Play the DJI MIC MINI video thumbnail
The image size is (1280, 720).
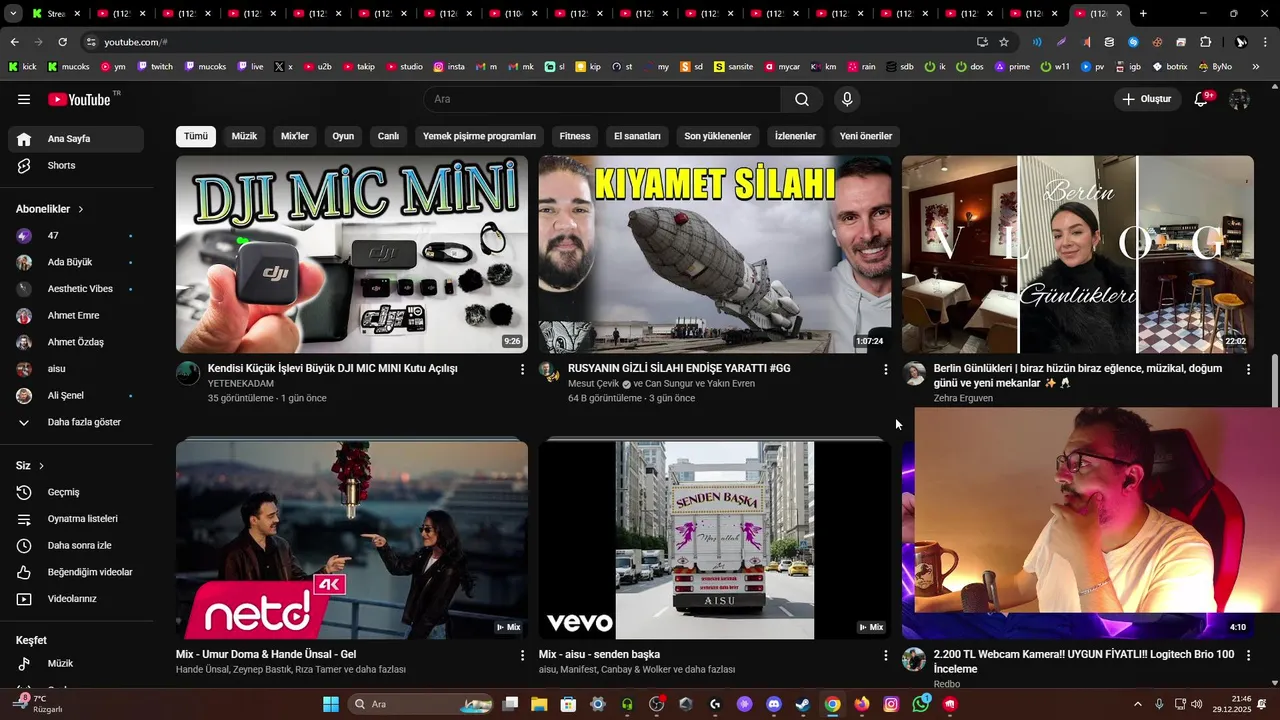pyautogui.click(x=352, y=254)
